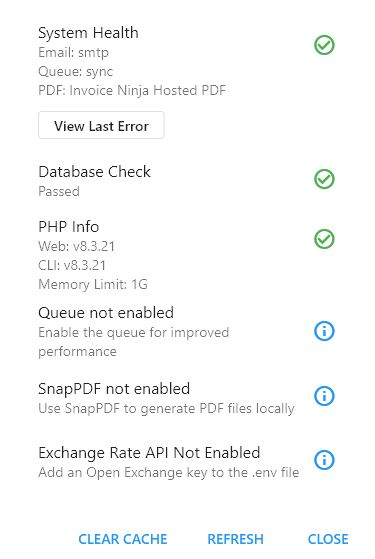Click the Queue not enabled title
This screenshot has height=559, width=375.
click(x=106, y=313)
